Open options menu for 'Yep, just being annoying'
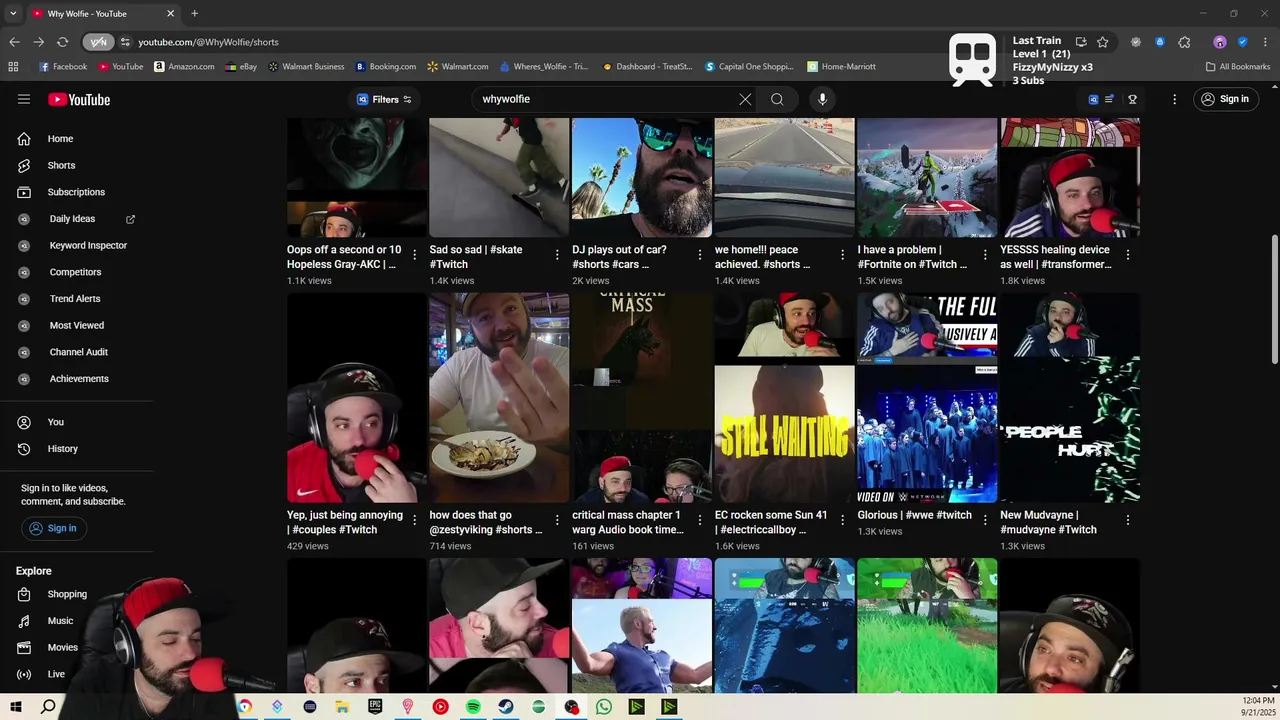Screen dimensions: 1280x720 tap(414, 520)
